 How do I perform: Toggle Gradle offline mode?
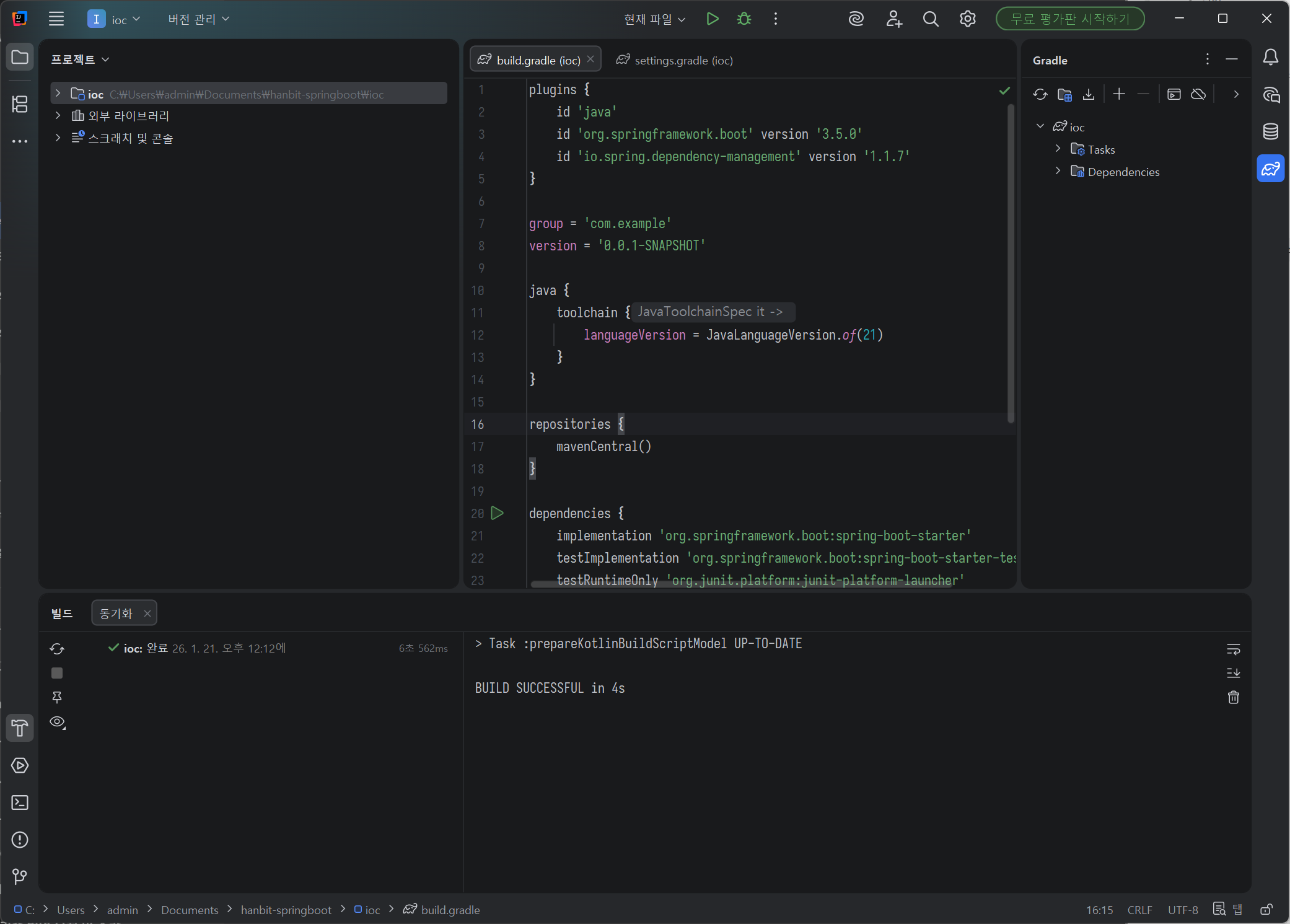click(x=1198, y=94)
